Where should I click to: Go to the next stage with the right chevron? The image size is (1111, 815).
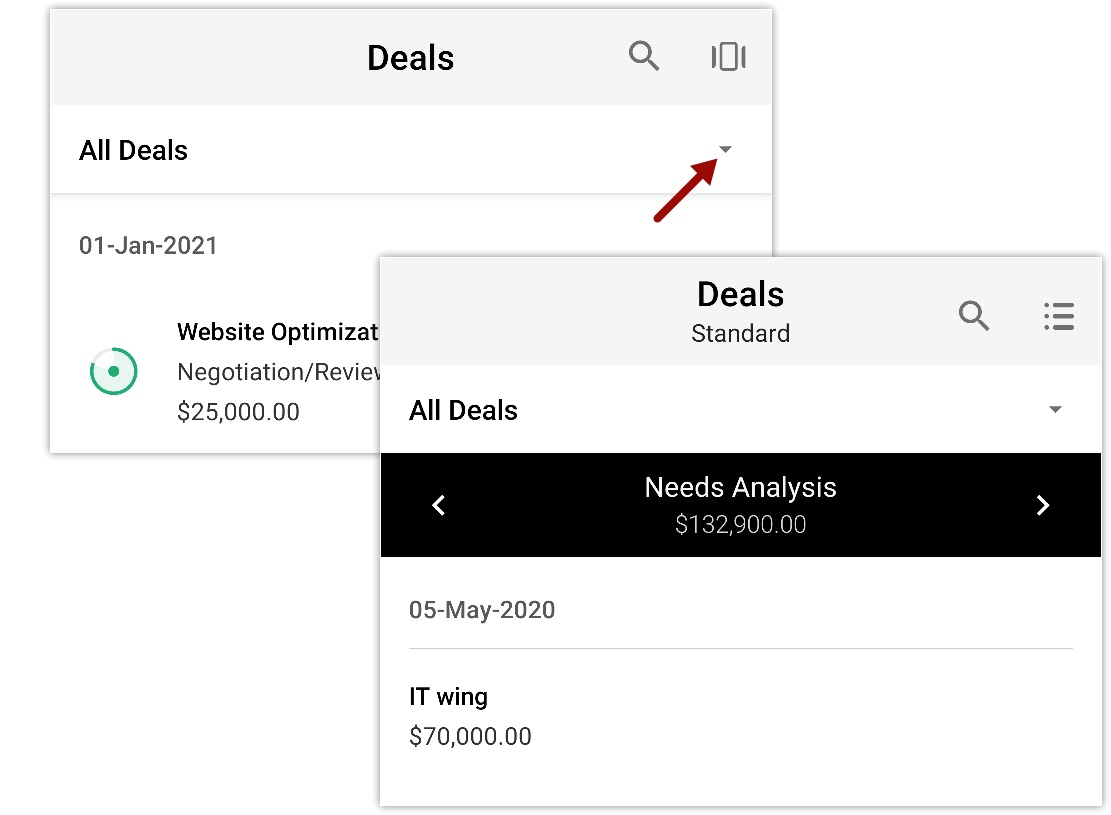tap(1043, 505)
